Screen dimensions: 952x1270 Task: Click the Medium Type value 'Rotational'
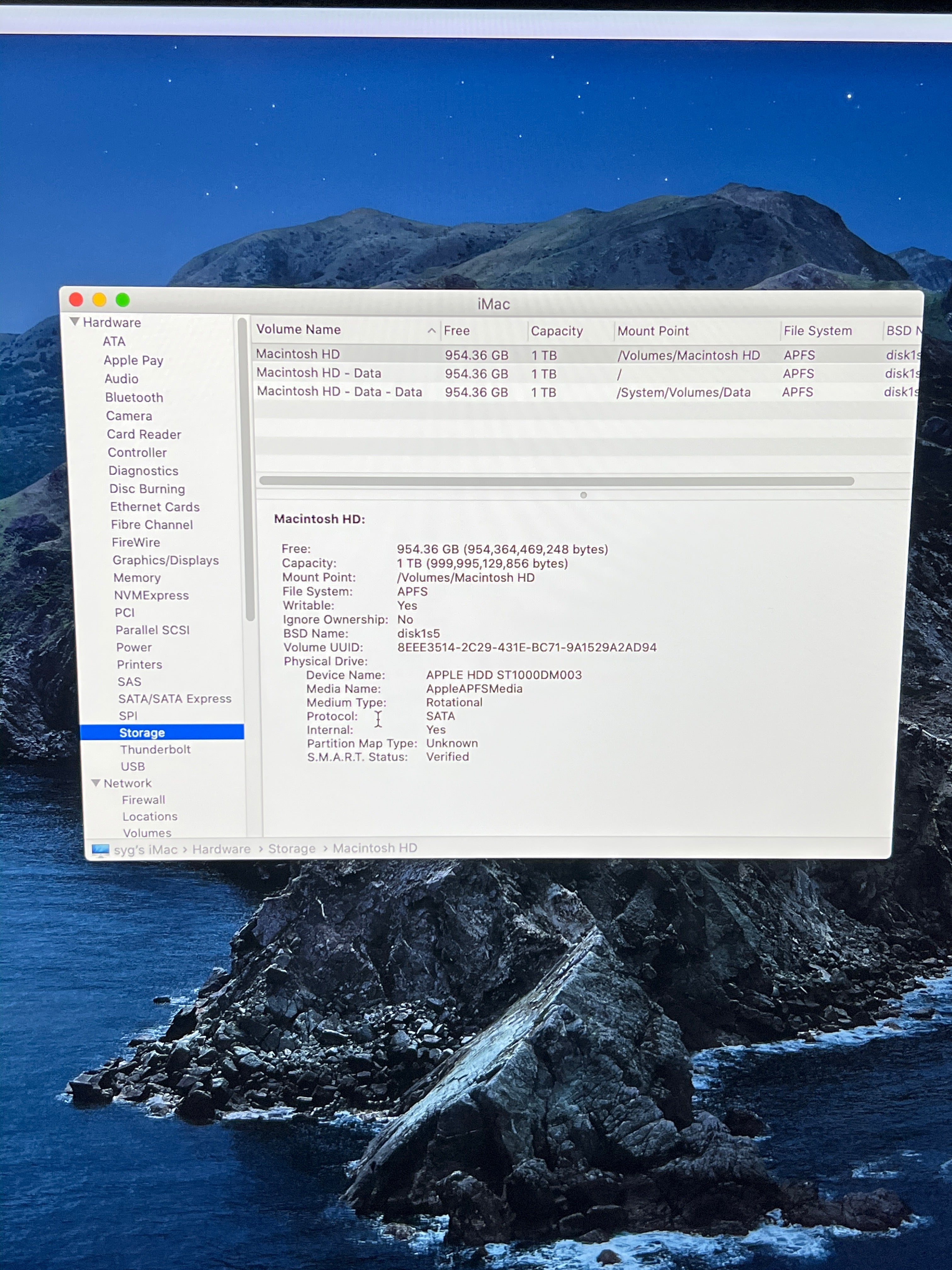tap(454, 703)
